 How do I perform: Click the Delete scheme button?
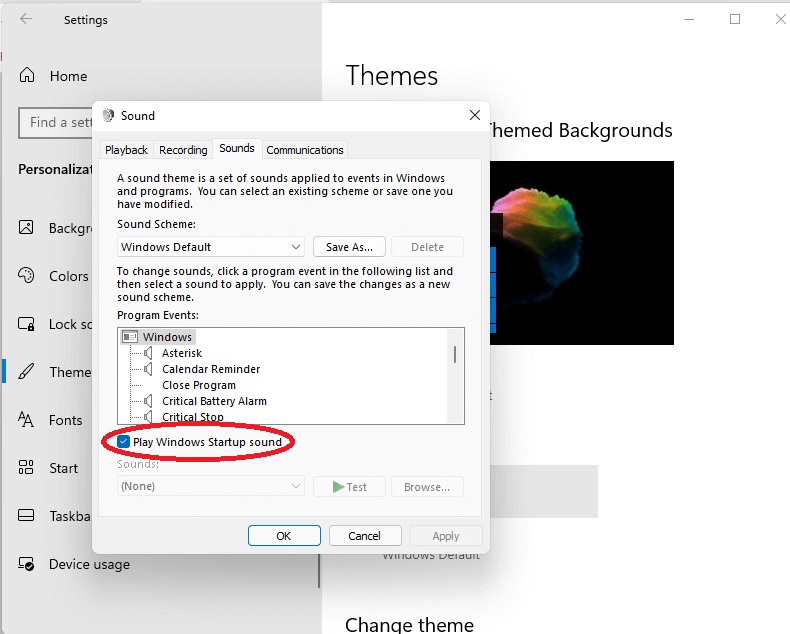pyautogui.click(x=427, y=247)
